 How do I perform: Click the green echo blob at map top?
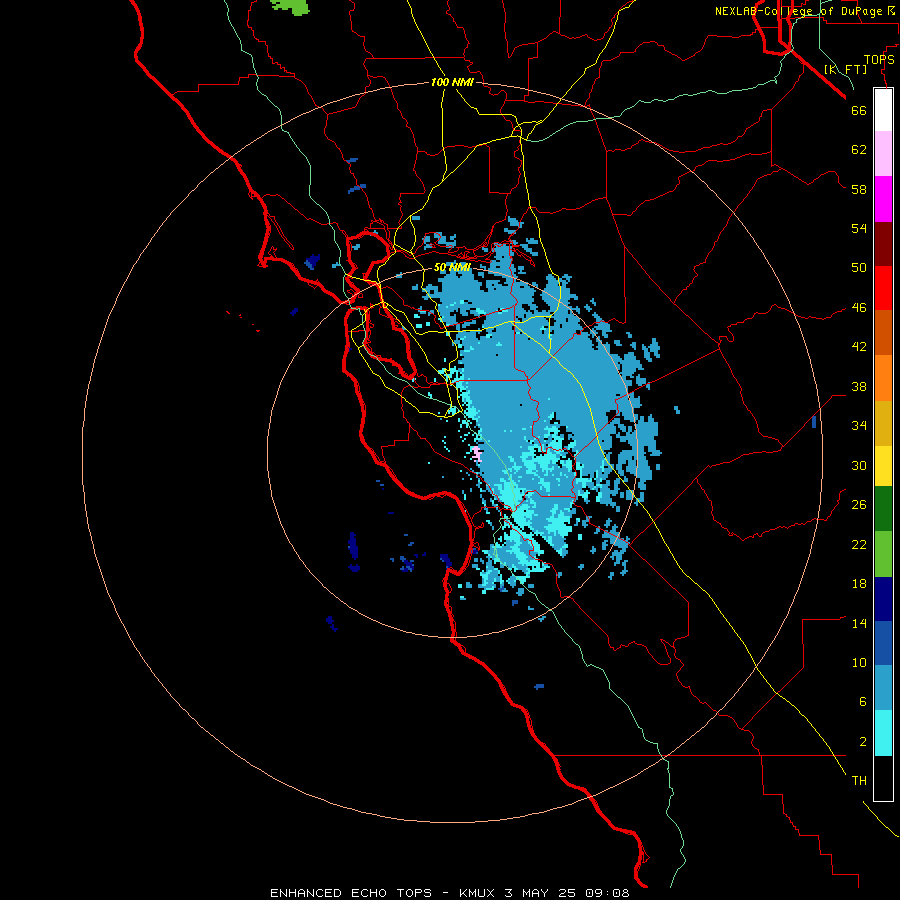point(291,6)
